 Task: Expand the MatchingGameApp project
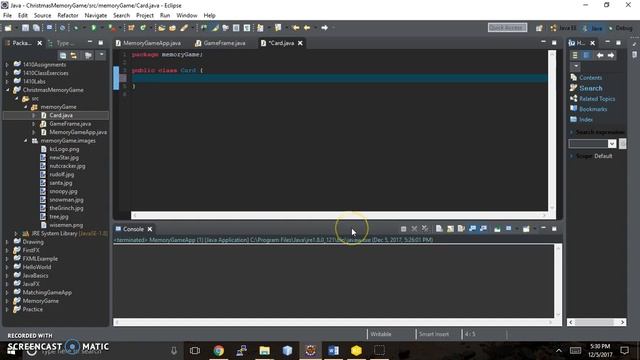[x=7, y=292]
